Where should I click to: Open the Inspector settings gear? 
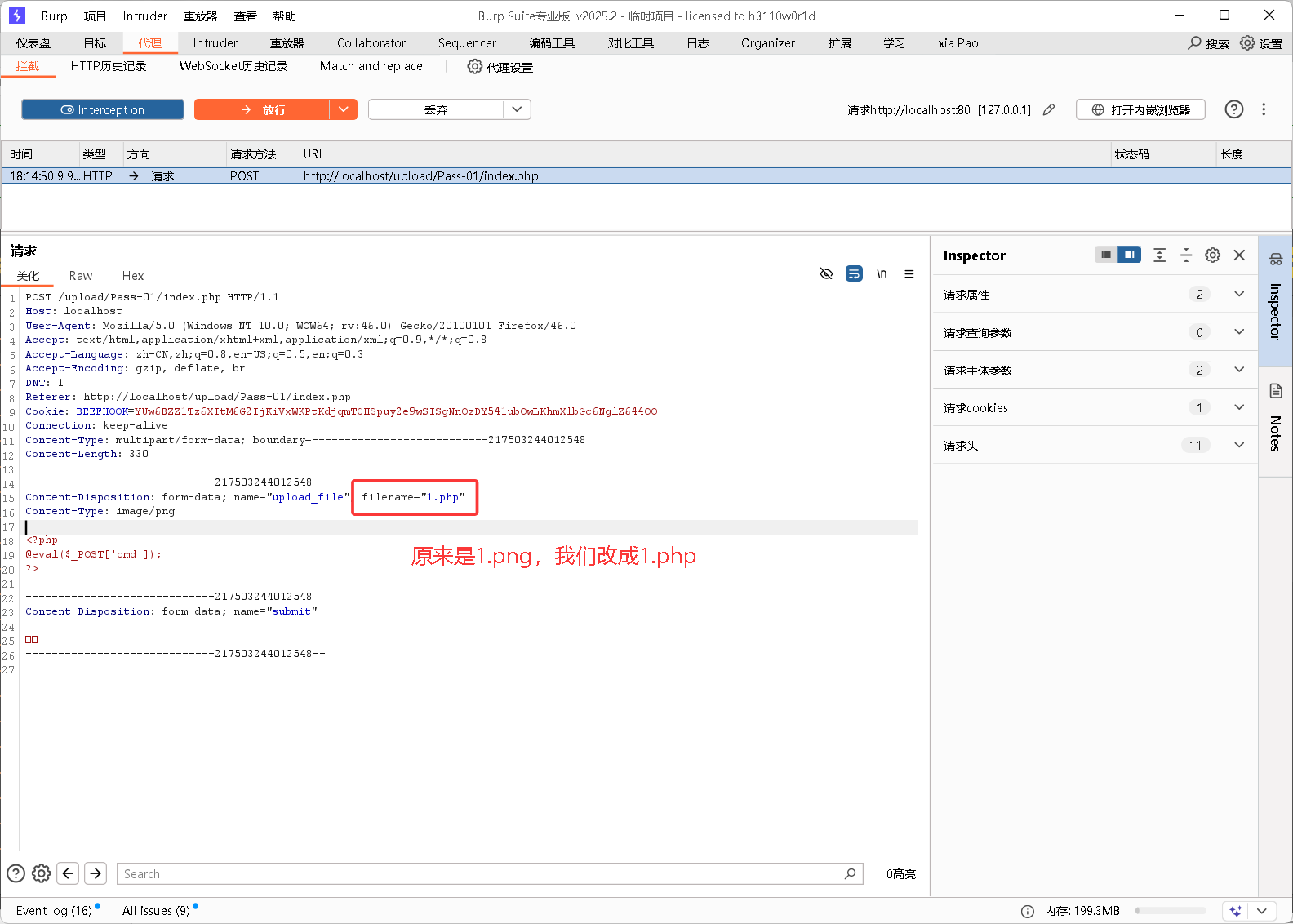tap(1213, 255)
